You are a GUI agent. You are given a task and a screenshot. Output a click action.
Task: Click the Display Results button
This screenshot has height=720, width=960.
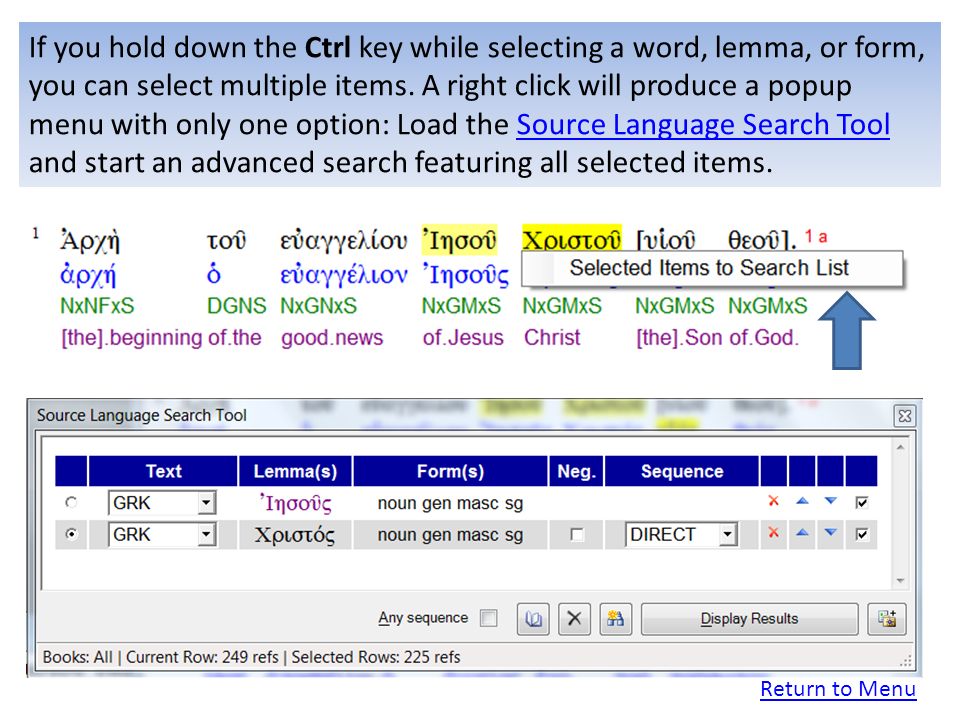(x=749, y=619)
